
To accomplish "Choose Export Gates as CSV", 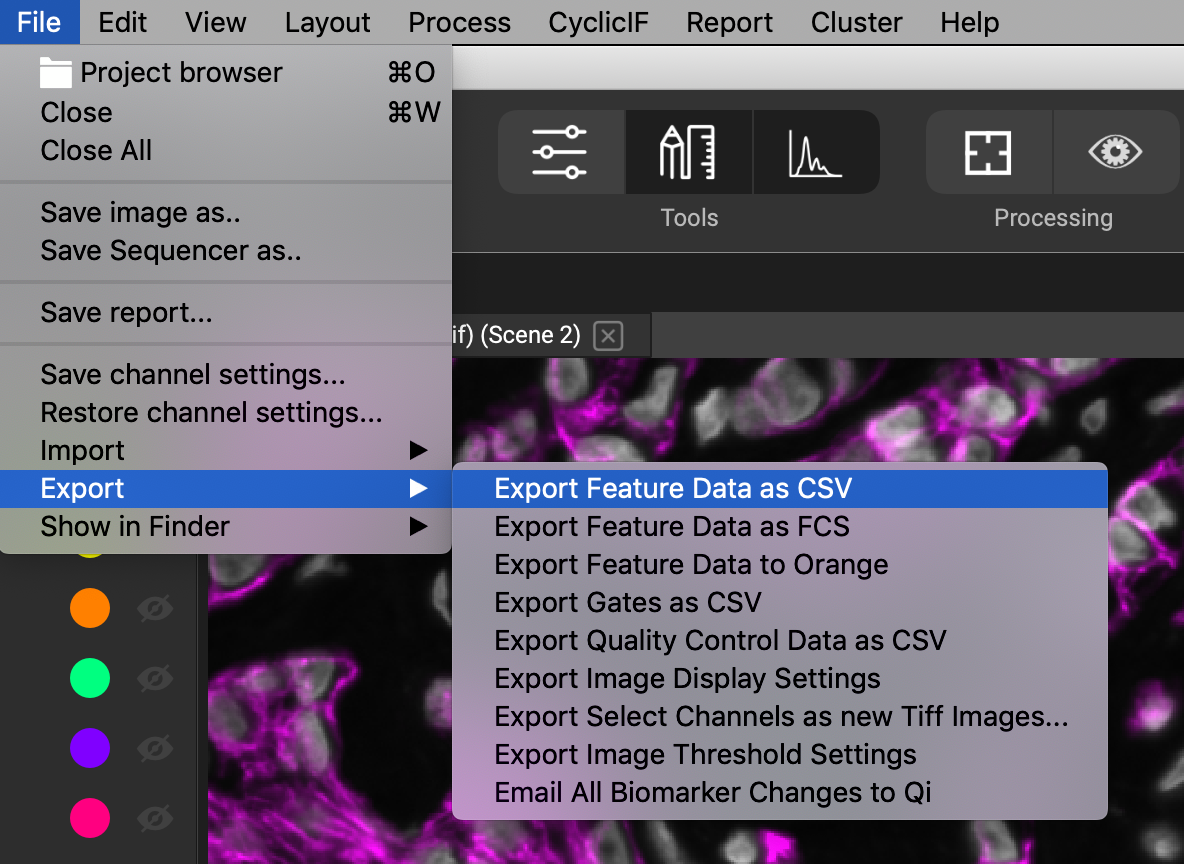I will pyautogui.click(x=780, y=602).
